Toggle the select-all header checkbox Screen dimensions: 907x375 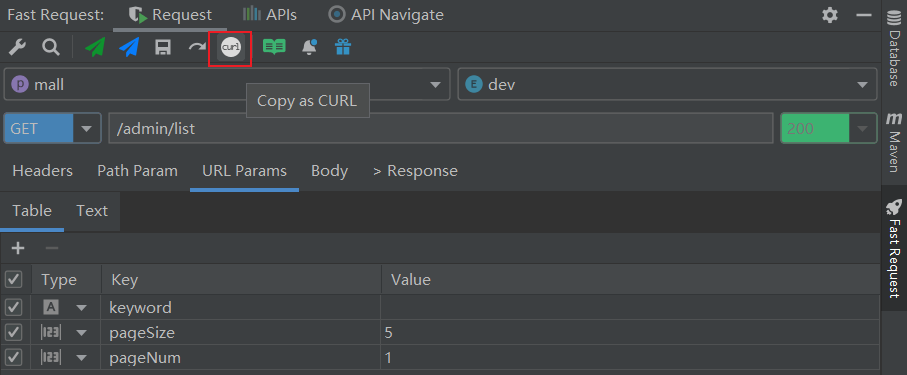13,280
